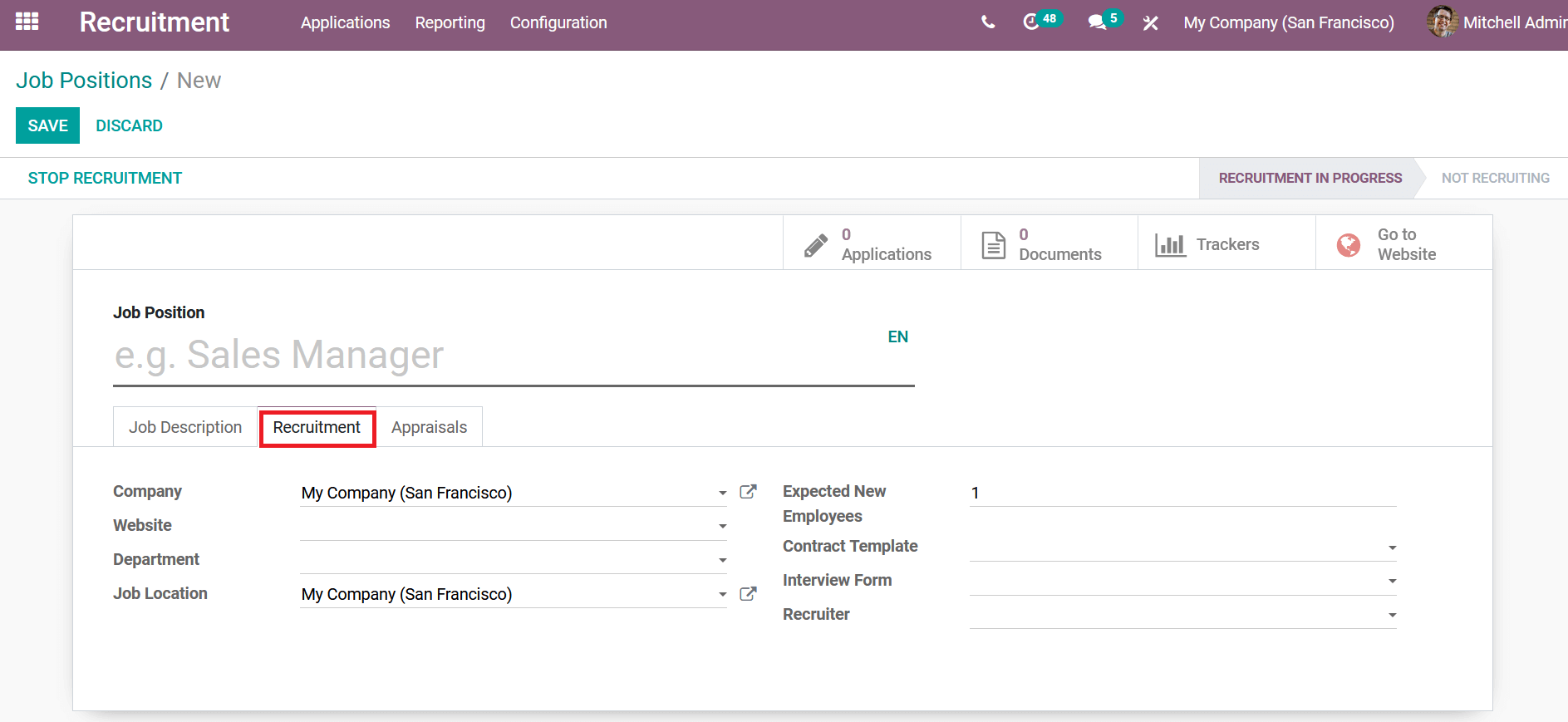
Task: Open the messages chat icon
Action: 1098,22
